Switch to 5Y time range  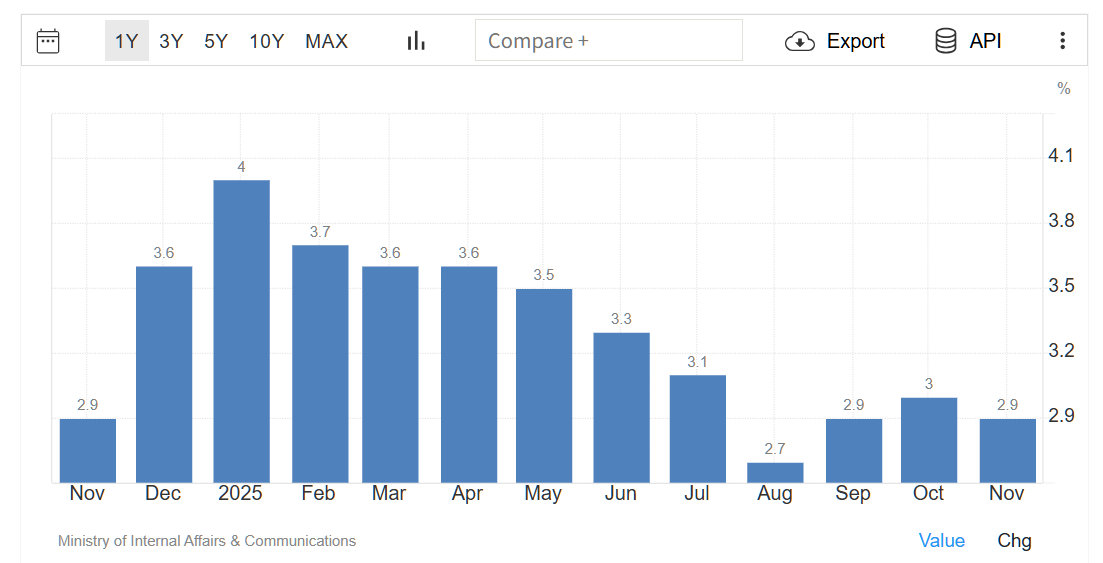[x=216, y=41]
